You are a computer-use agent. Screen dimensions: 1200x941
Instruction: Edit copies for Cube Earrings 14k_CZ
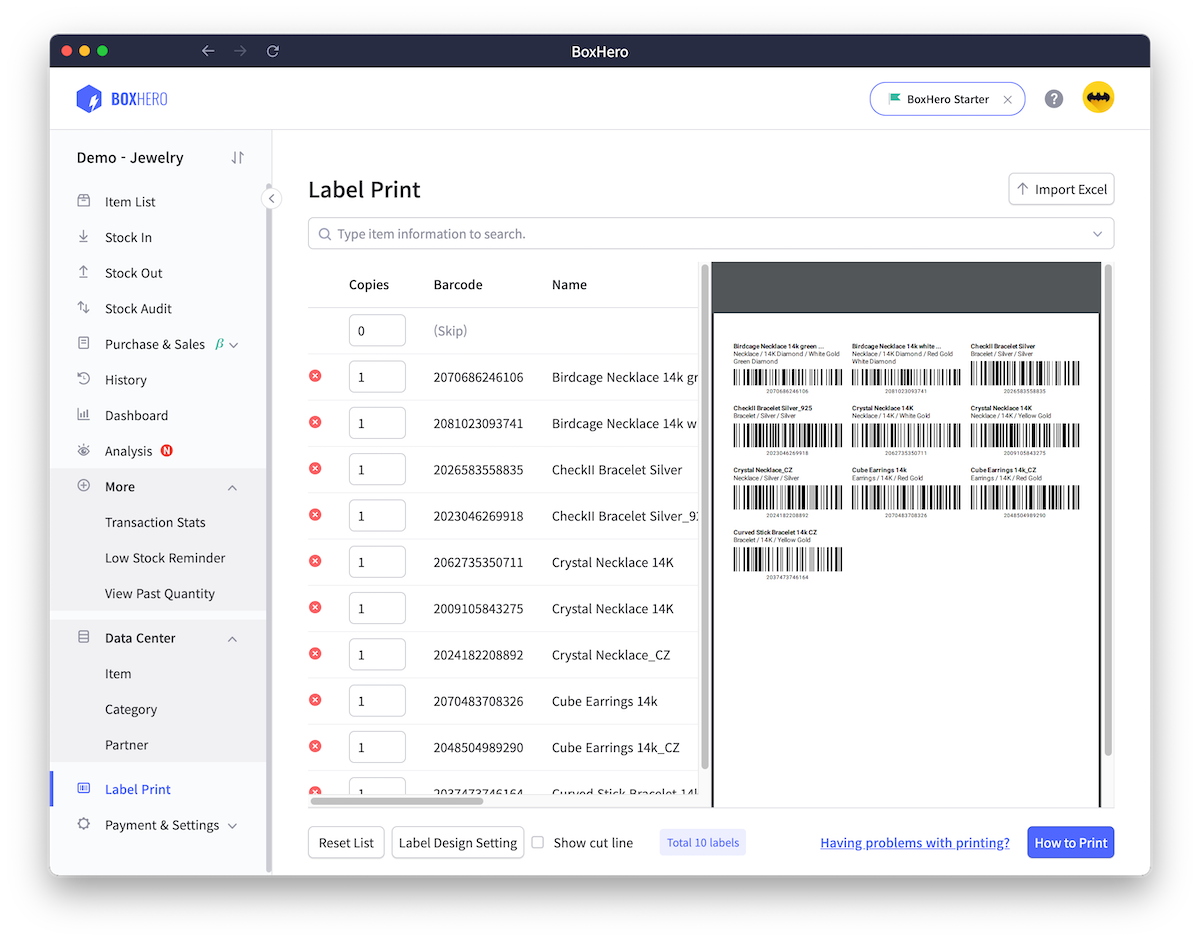(x=377, y=747)
